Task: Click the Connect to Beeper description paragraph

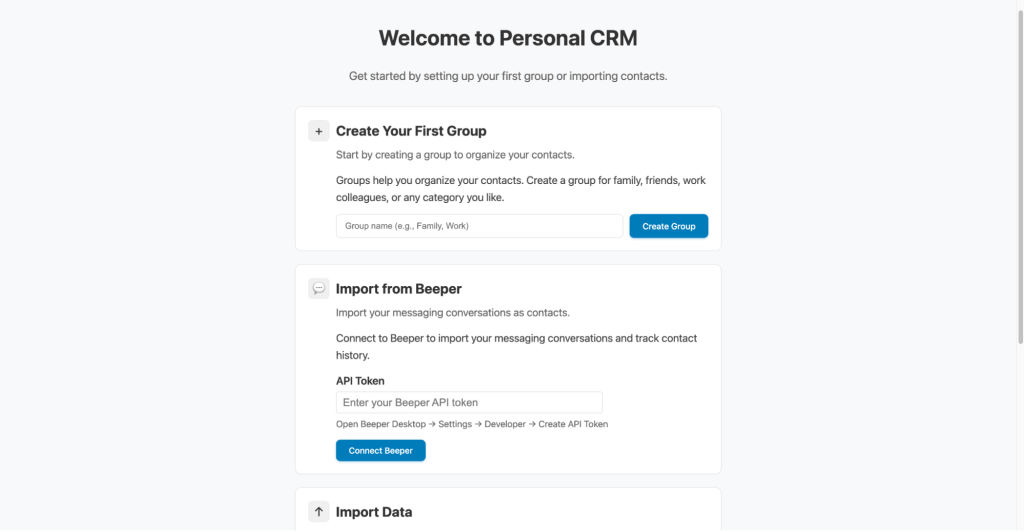Action: (516, 346)
